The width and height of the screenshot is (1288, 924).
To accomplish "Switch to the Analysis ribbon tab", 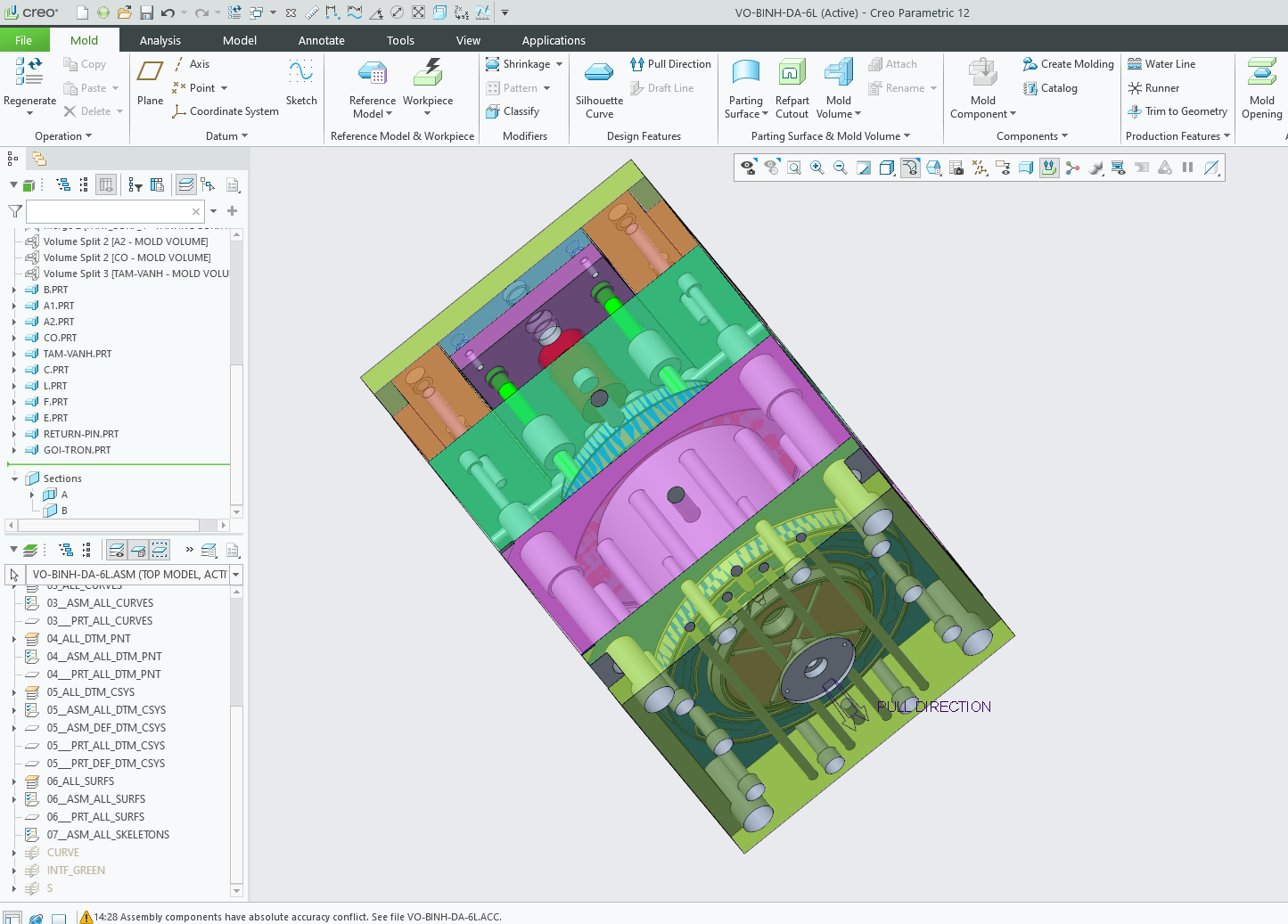I will [160, 40].
